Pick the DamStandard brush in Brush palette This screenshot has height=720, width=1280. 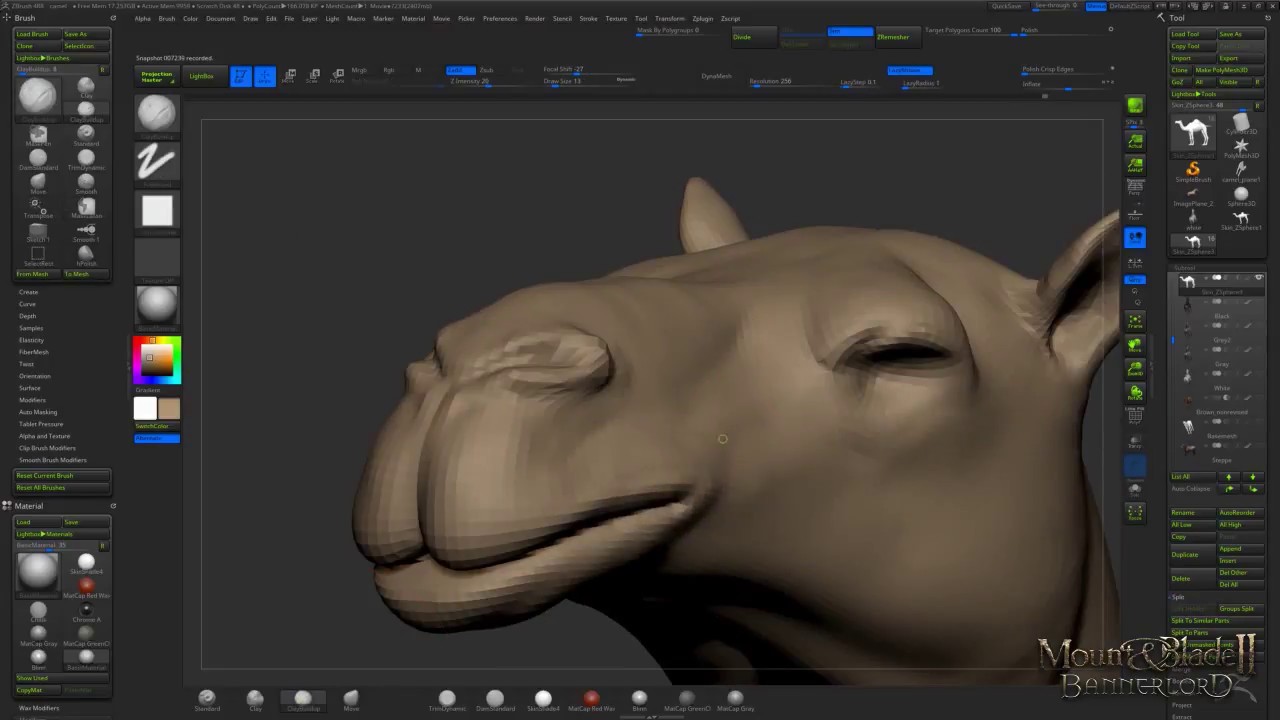pyautogui.click(x=38, y=159)
